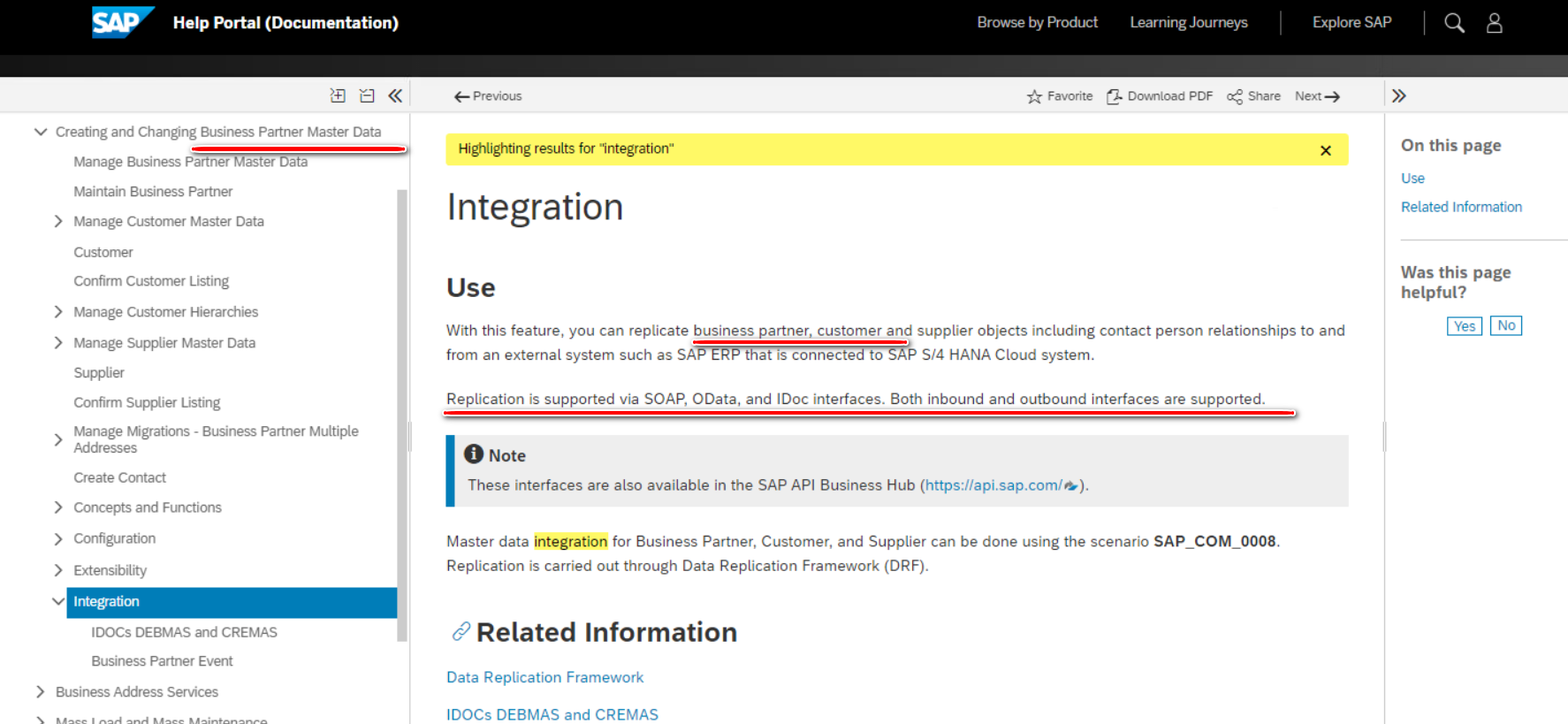Jump to Use section link
This screenshot has height=724, width=1568.
point(1412,179)
